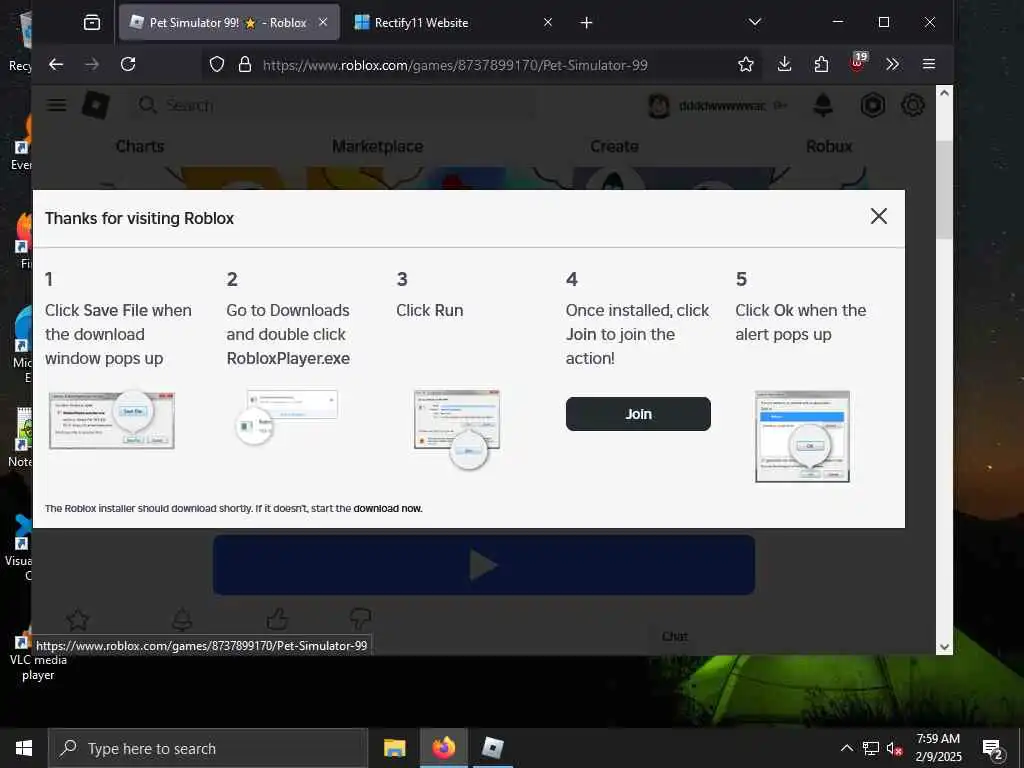Open the Charts navigation tab

coord(140,146)
